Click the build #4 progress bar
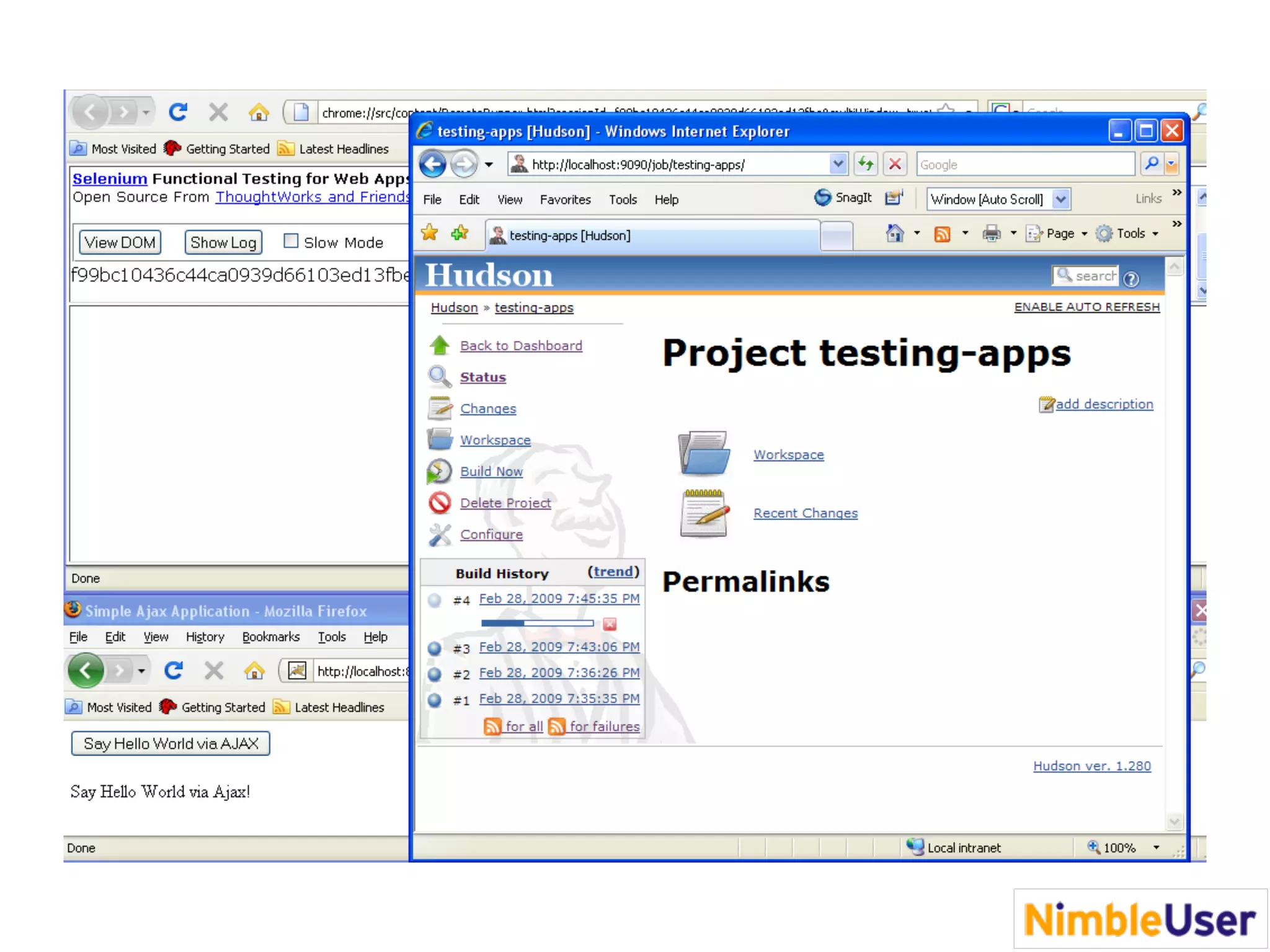 pos(537,624)
